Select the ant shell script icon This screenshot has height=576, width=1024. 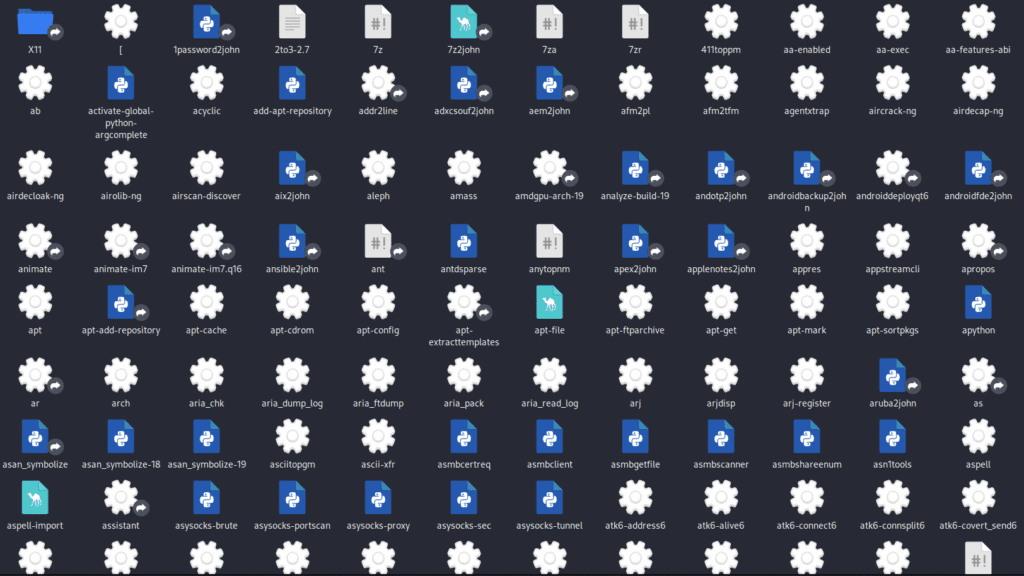[378, 241]
